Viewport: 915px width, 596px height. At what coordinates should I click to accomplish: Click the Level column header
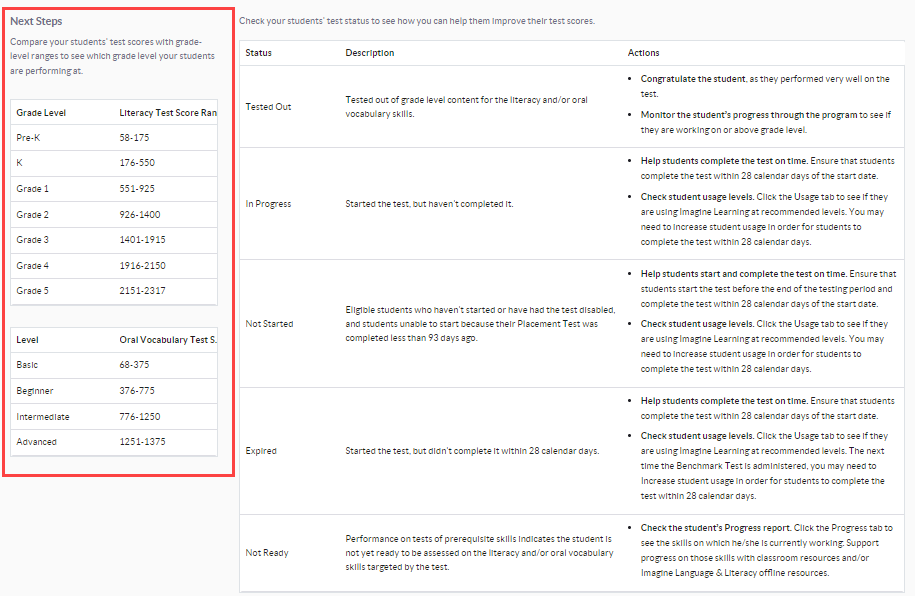pos(28,340)
